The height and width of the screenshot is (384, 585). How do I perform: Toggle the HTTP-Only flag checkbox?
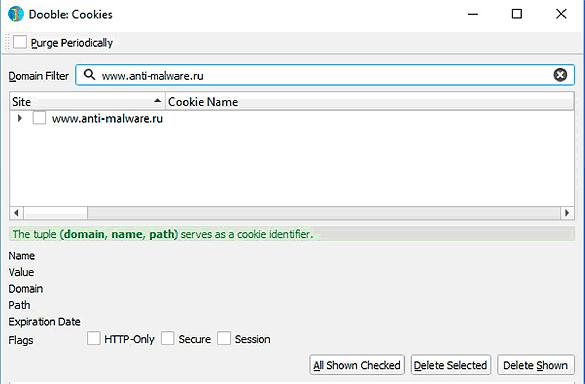click(x=94, y=338)
